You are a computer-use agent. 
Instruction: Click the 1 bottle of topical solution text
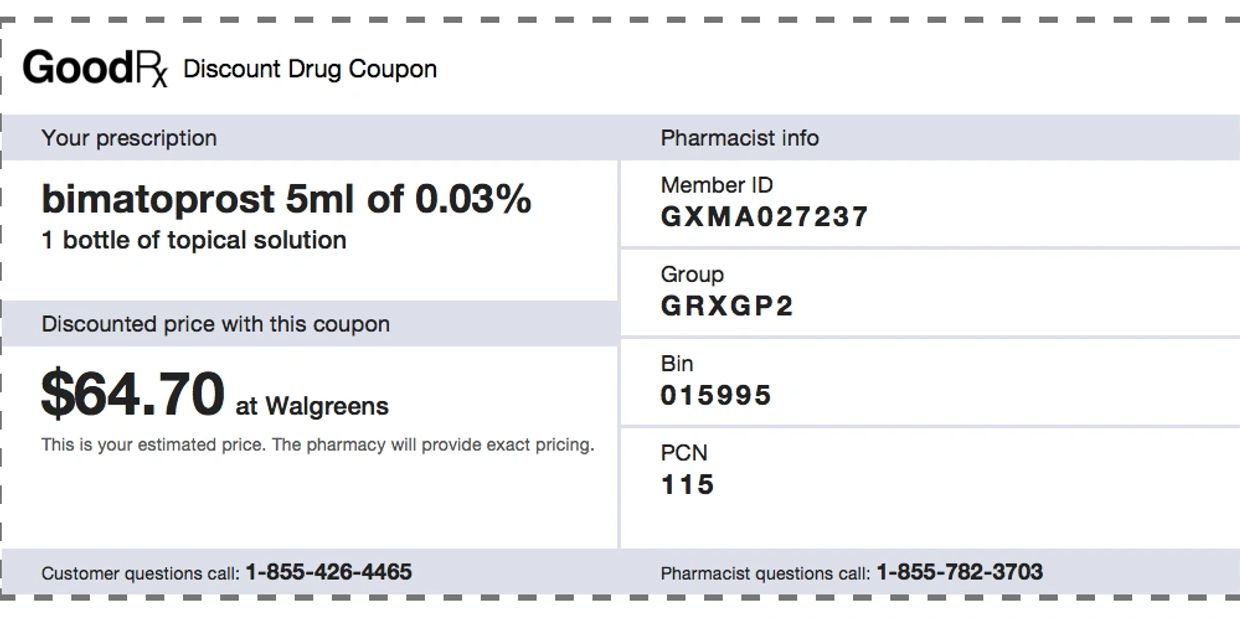pos(194,240)
